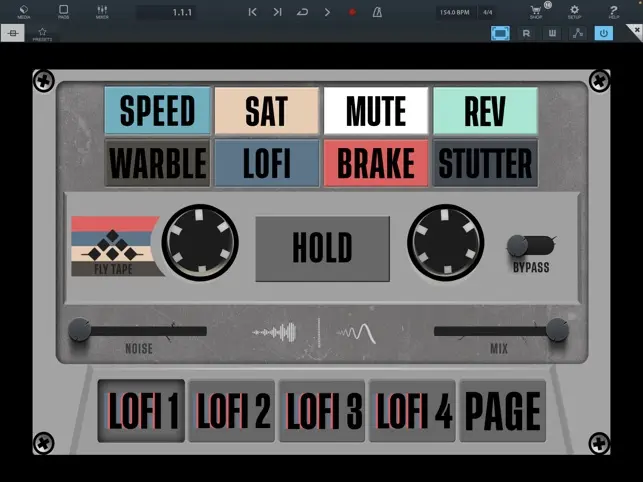Image resolution: width=643 pixels, height=482 pixels.
Task: Switch to the PAGE tab
Action: click(503, 411)
